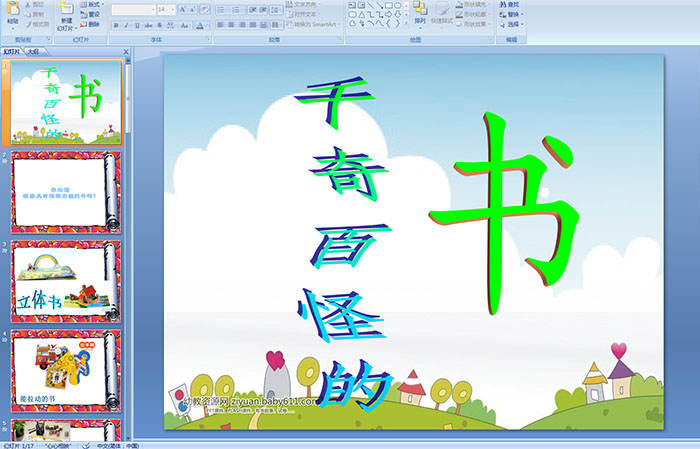The height and width of the screenshot is (449, 700).
Task: Select the Right Brace shape
Action: [x=397, y=23]
